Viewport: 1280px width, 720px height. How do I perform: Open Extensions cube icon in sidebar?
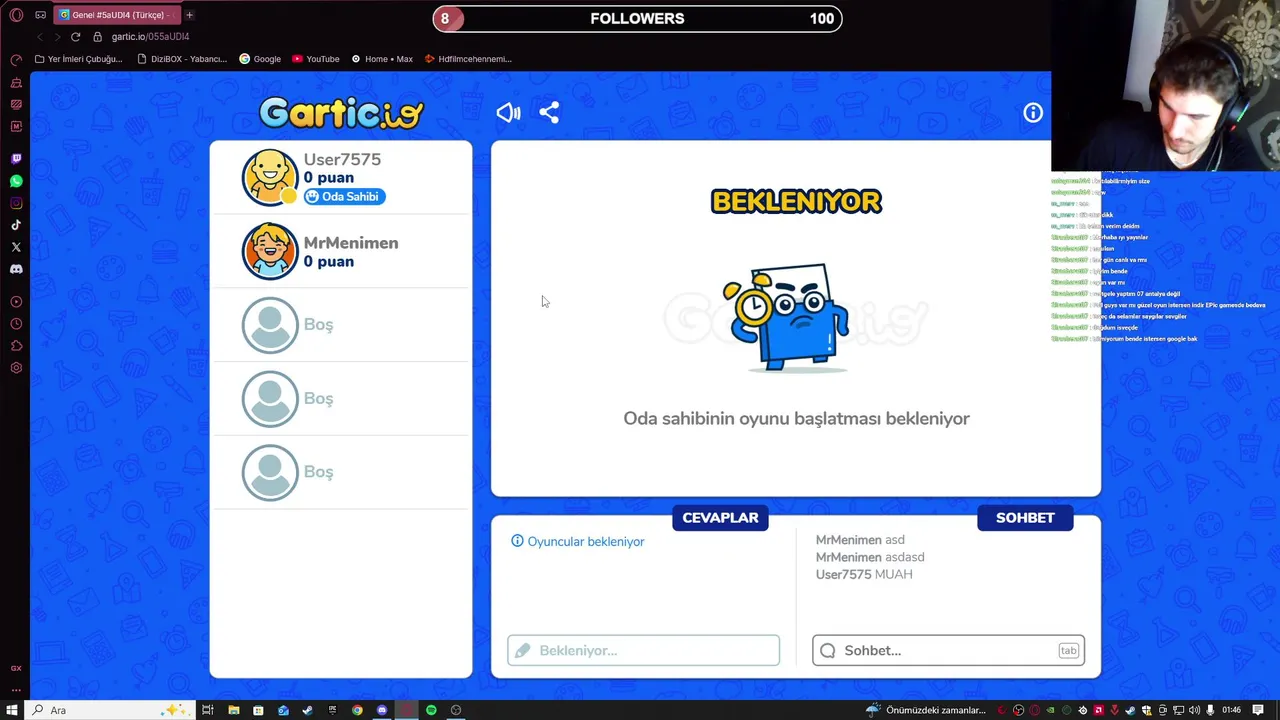[16, 346]
